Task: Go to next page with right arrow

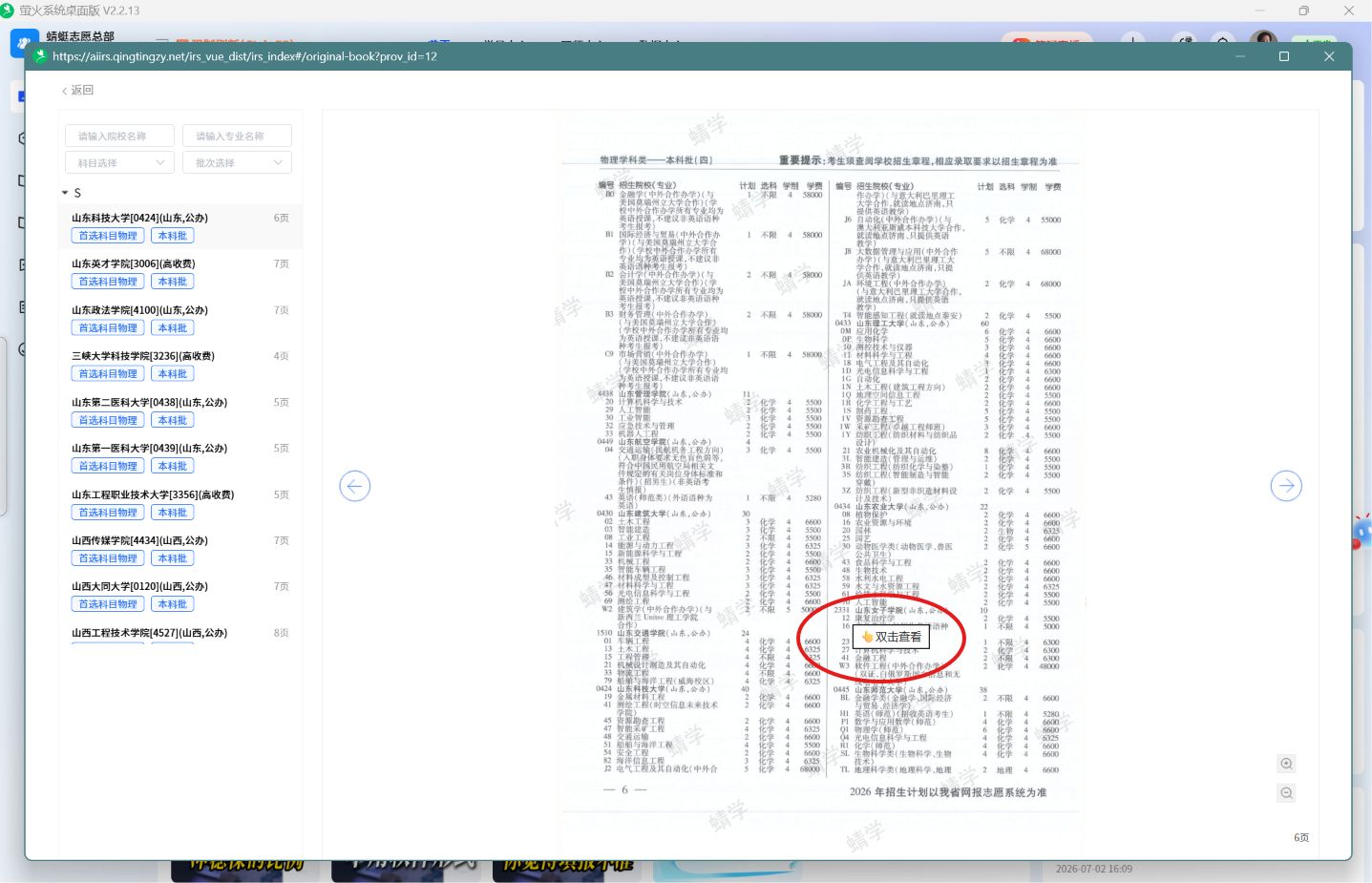Action: click(x=1286, y=486)
